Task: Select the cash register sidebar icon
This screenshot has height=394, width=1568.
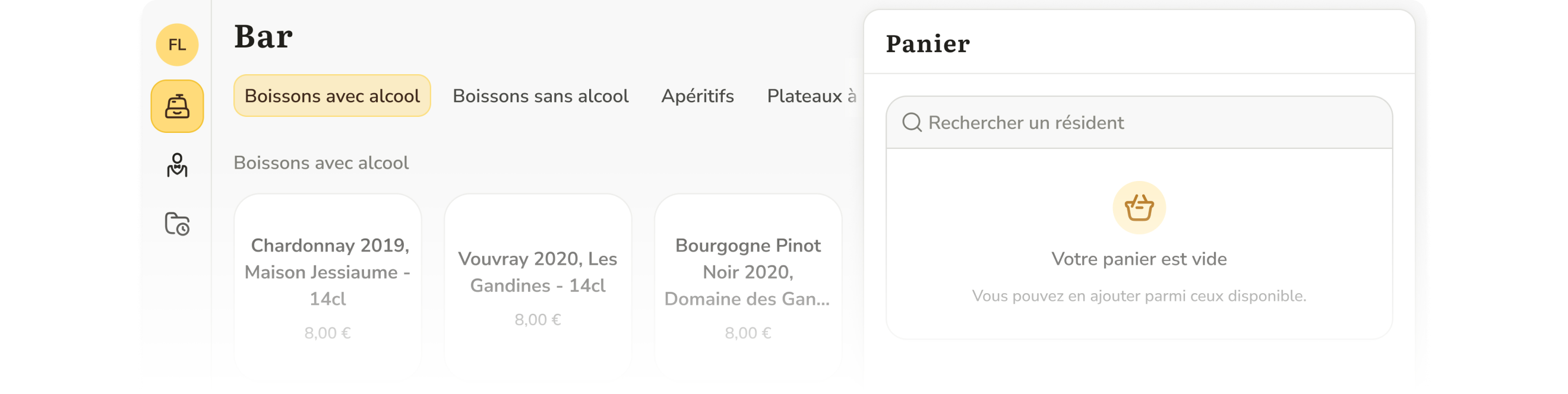Action: pos(177,106)
